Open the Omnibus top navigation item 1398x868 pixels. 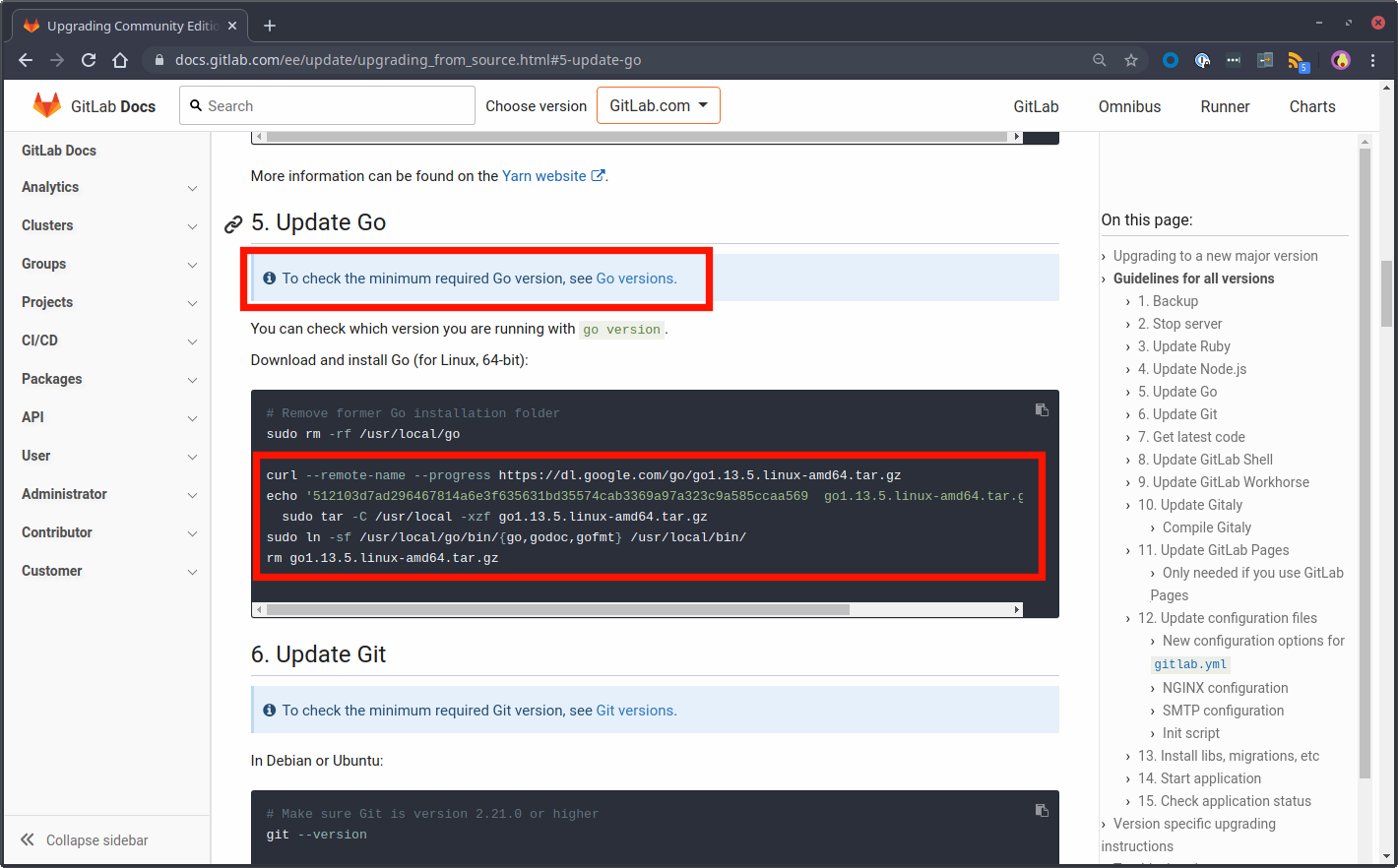click(x=1129, y=106)
